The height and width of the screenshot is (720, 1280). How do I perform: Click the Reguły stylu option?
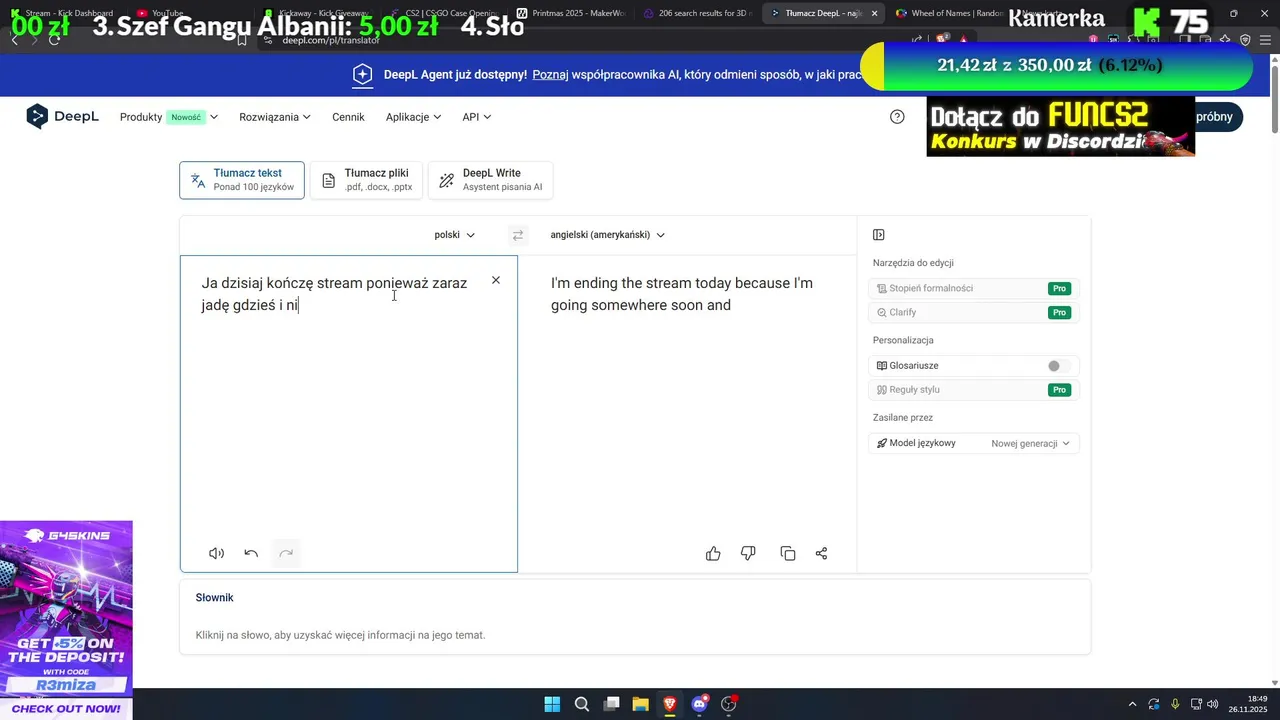974,390
